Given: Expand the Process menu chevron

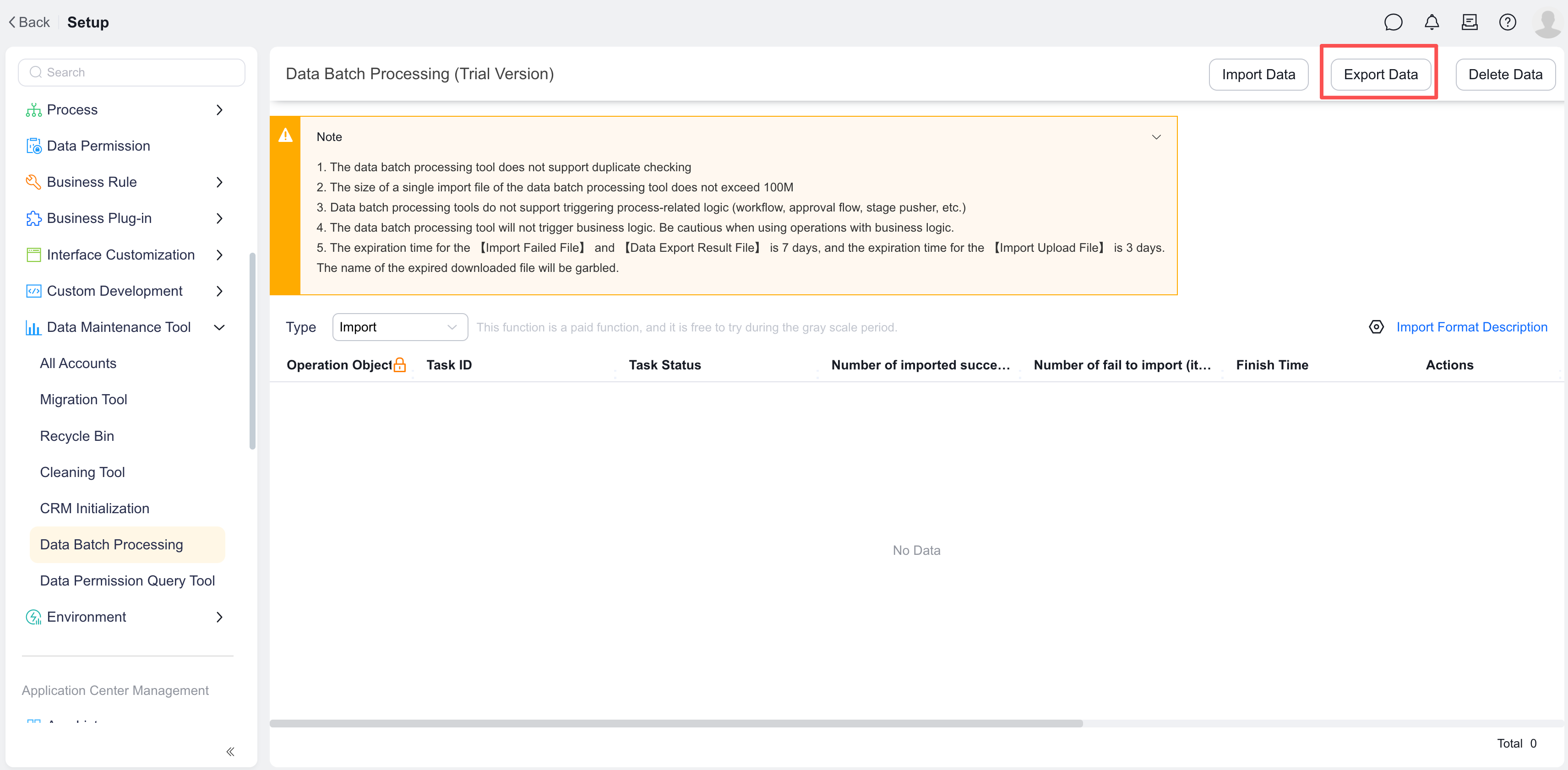Looking at the screenshot, I should [220, 109].
